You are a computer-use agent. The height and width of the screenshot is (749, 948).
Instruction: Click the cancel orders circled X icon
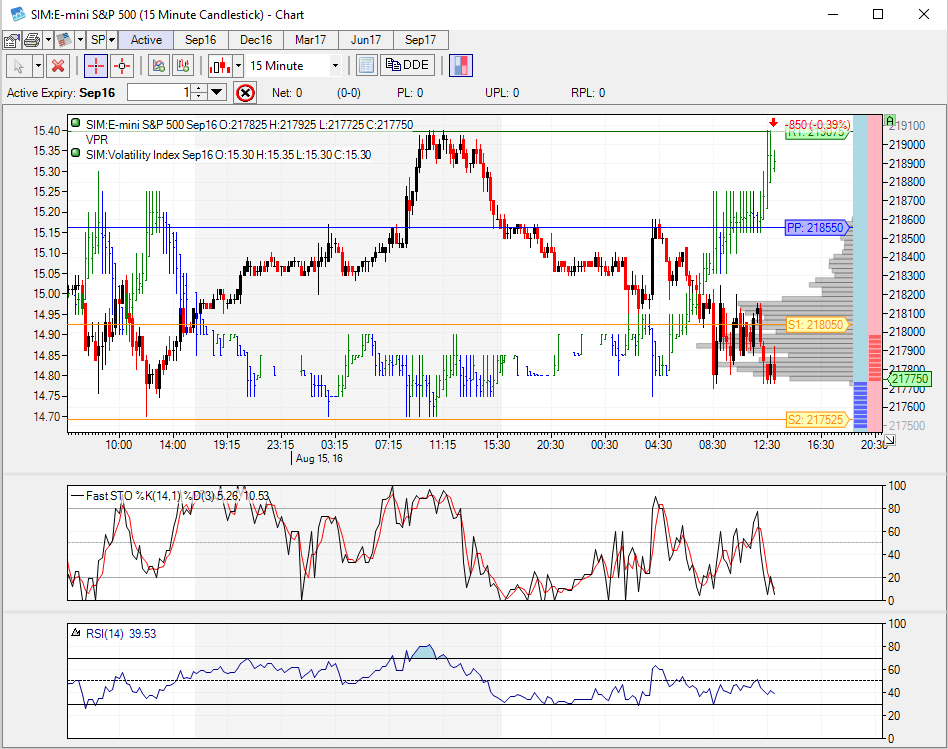coord(245,93)
